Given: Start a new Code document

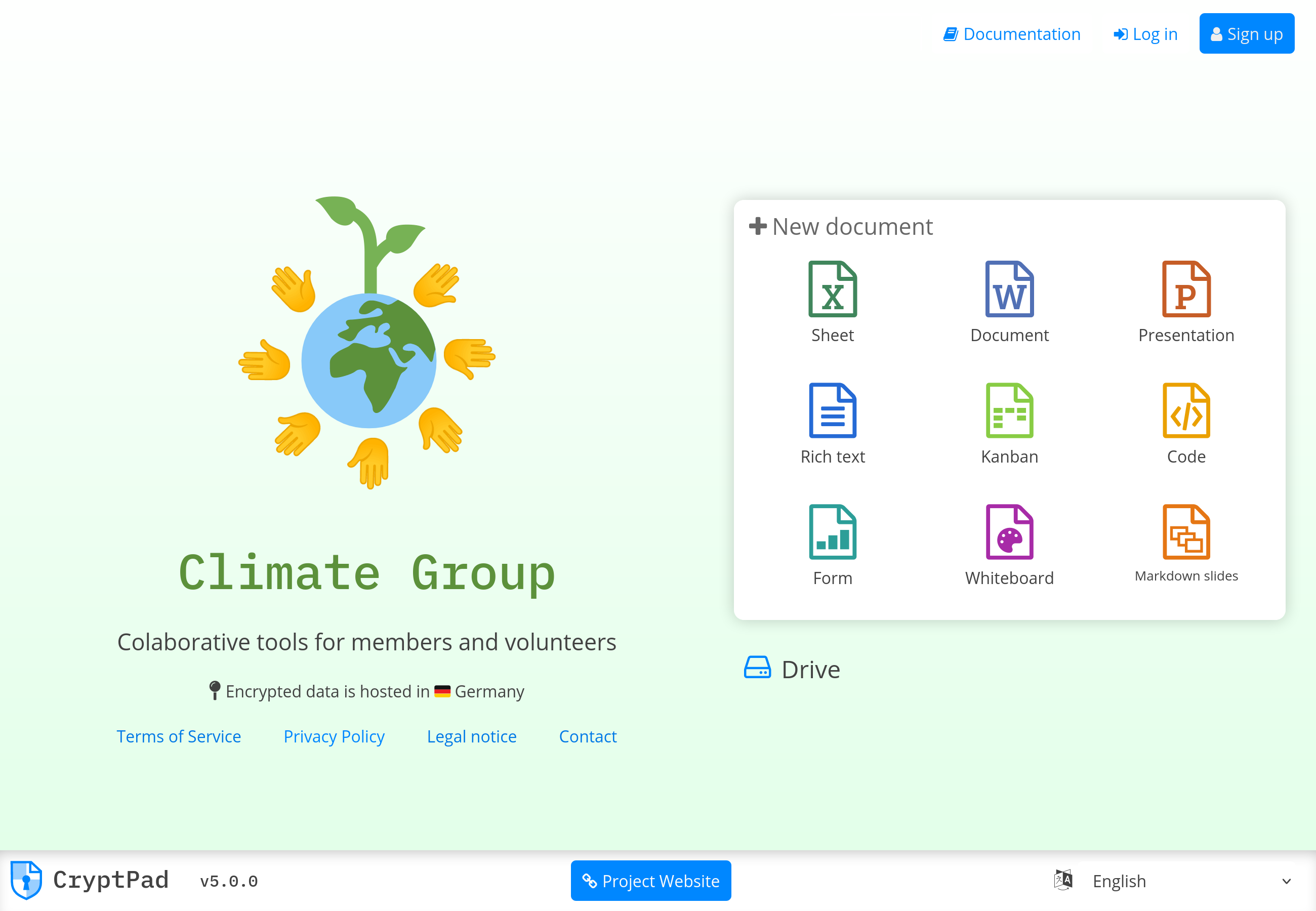Looking at the screenshot, I should [1186, 423].
